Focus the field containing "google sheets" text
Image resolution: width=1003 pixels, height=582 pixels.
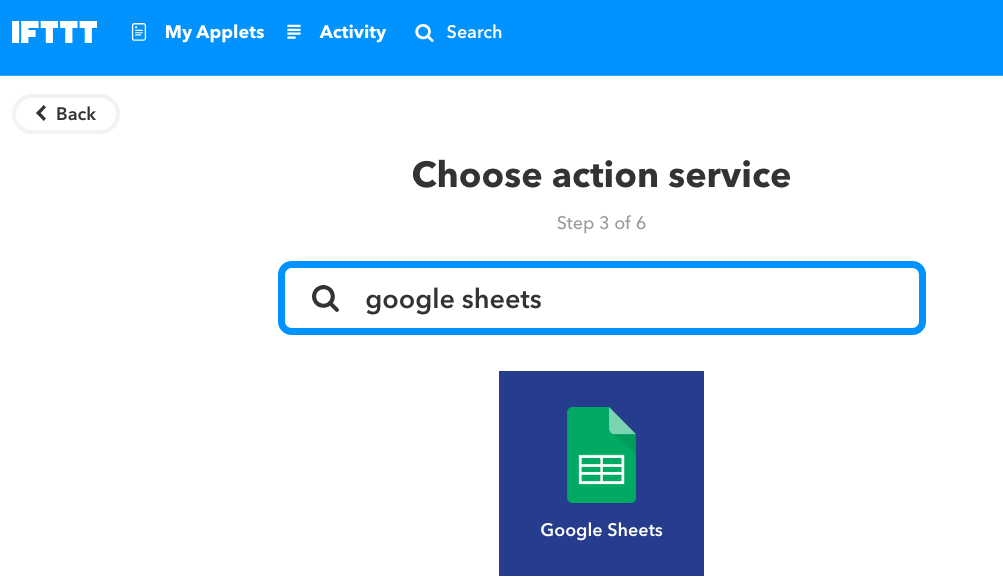click(454, 299)
